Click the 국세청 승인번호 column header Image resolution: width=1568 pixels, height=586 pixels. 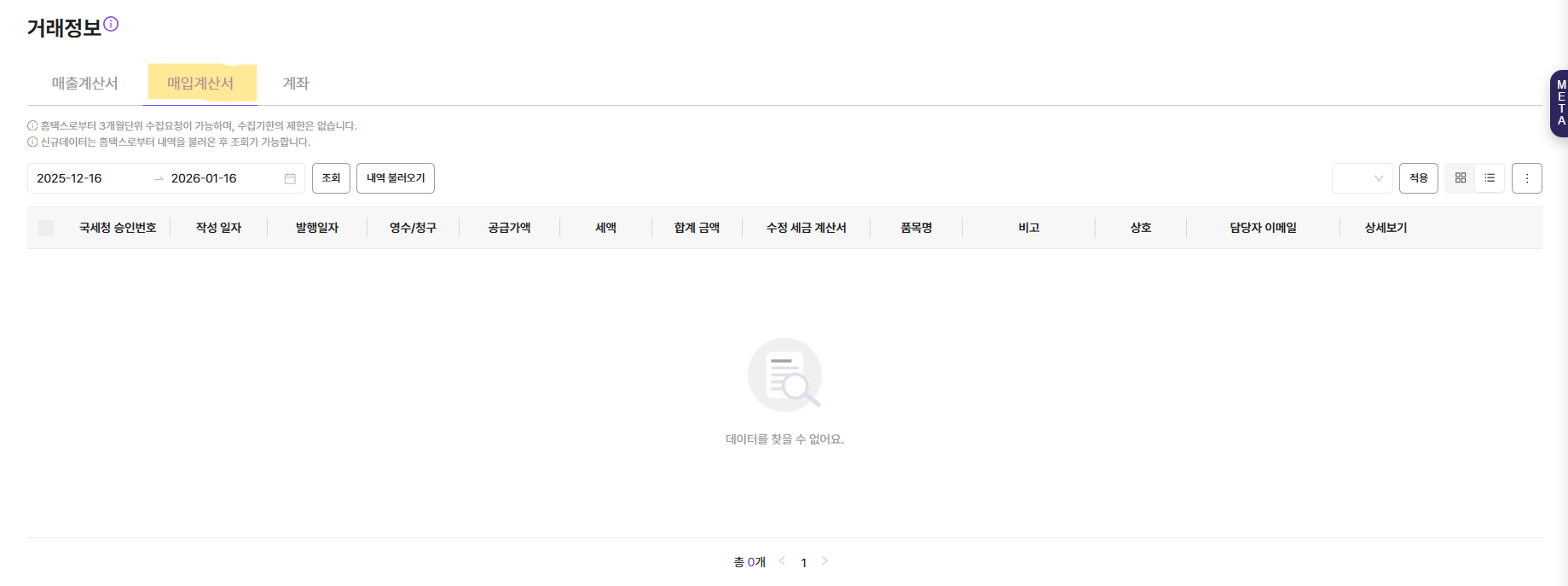tap(118, 228)
